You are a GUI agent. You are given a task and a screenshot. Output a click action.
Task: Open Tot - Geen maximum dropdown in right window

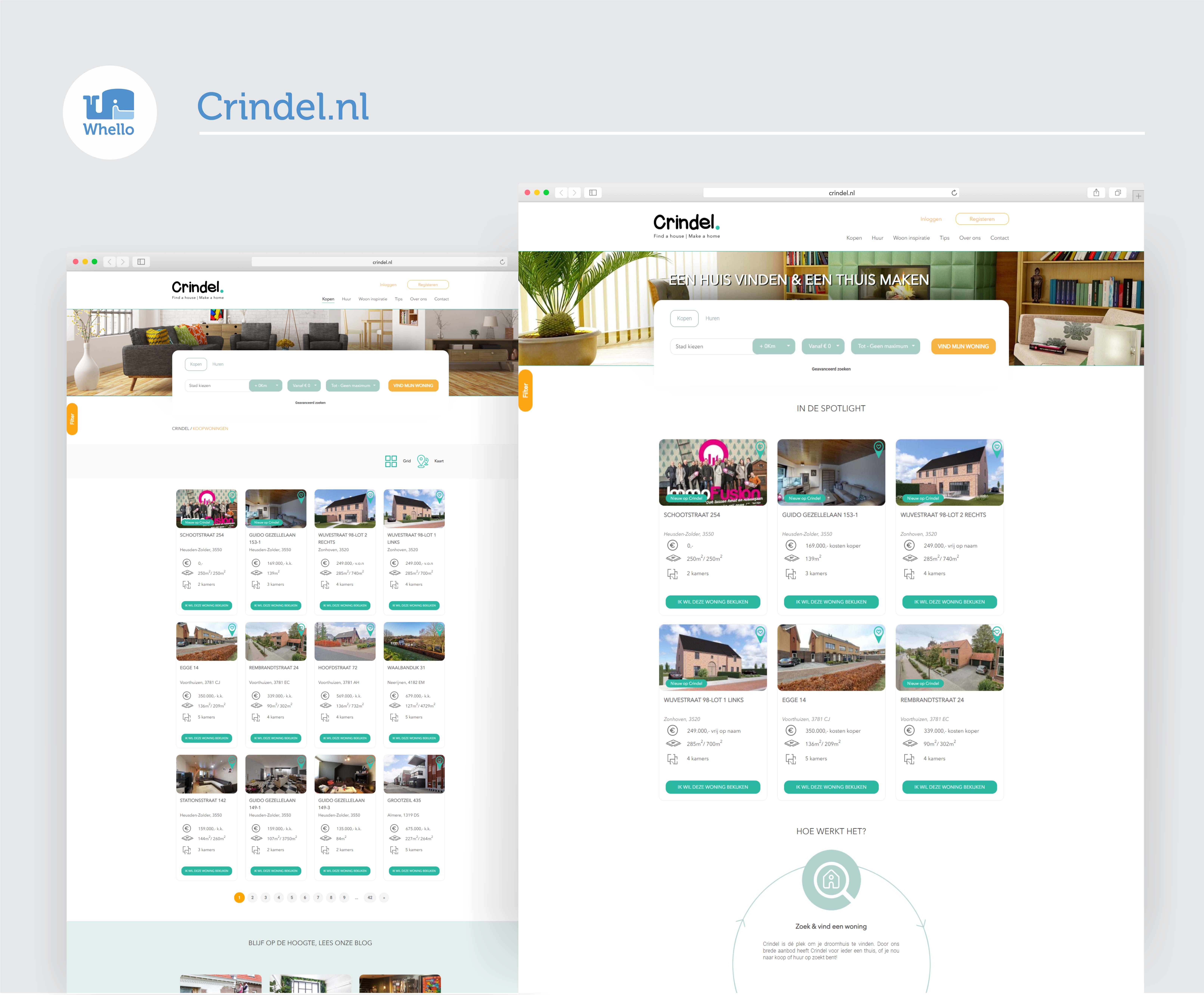tap(885, 346)
